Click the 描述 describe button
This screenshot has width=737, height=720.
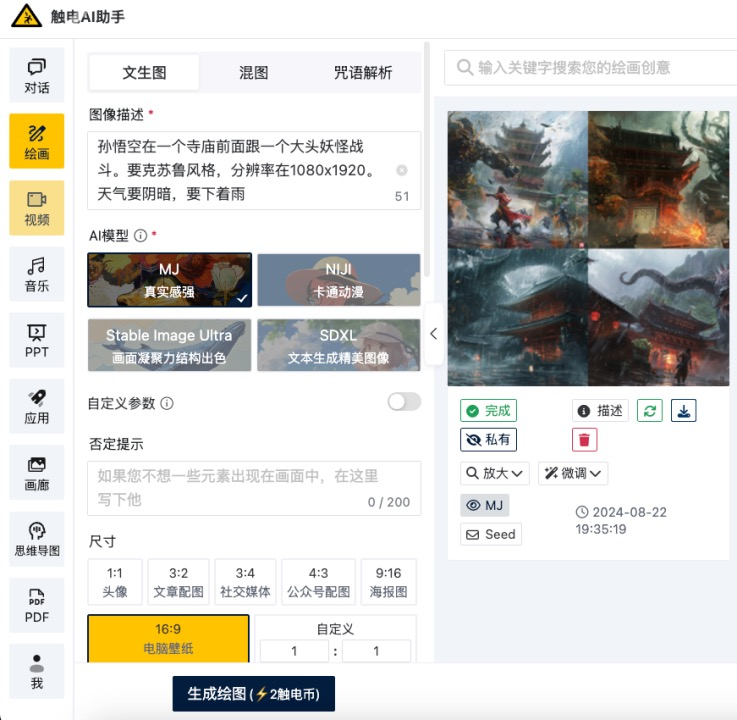click(x=600, y=411)
